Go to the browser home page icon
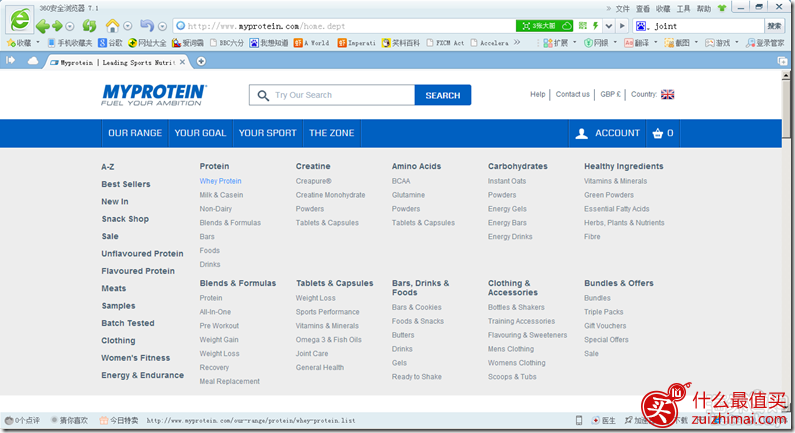 (x=112, y=25)
